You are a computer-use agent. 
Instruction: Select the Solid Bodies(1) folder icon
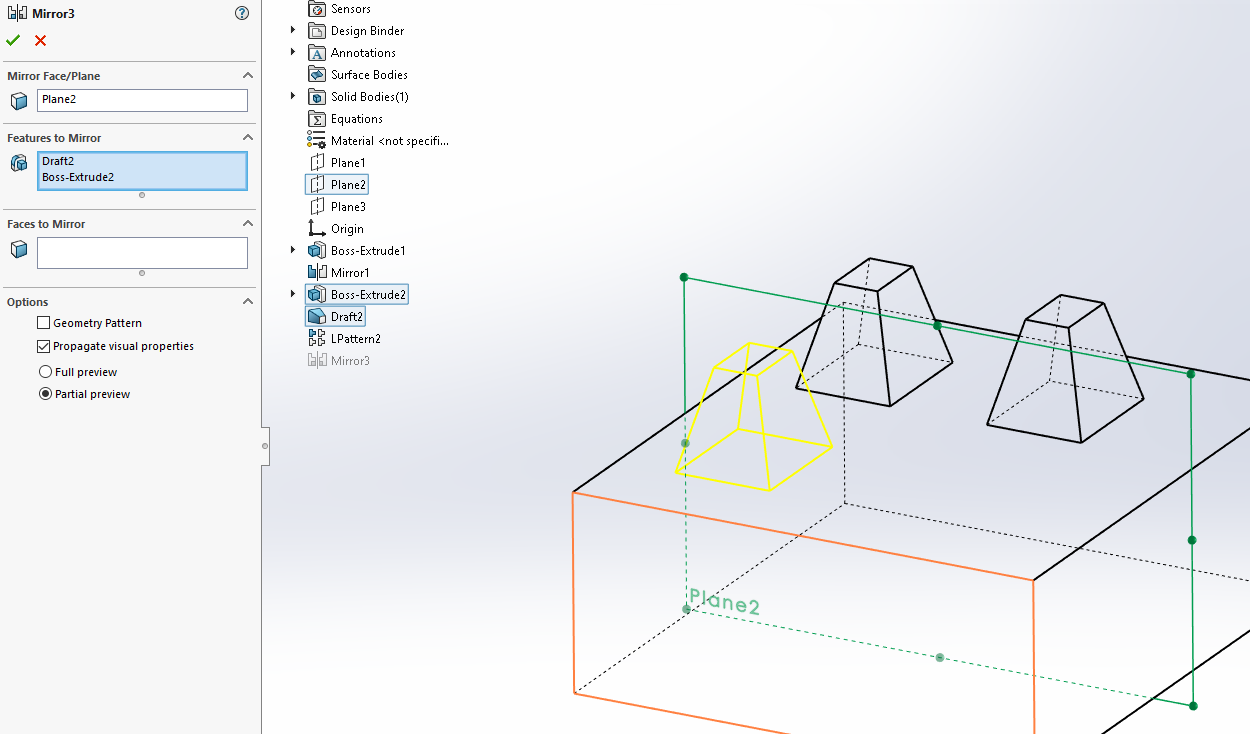point(317,97)
